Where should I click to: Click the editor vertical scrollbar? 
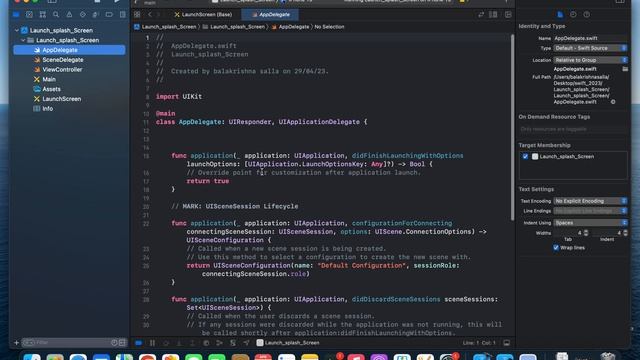(x=512, y=127)
